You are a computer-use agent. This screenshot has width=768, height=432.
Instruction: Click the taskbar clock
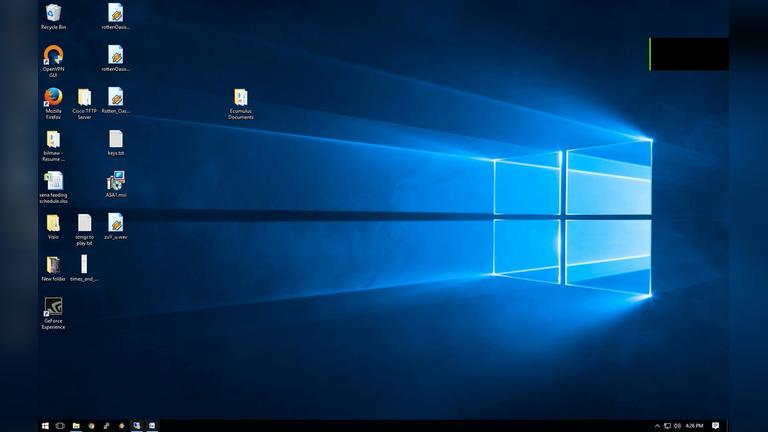[694, 426]
